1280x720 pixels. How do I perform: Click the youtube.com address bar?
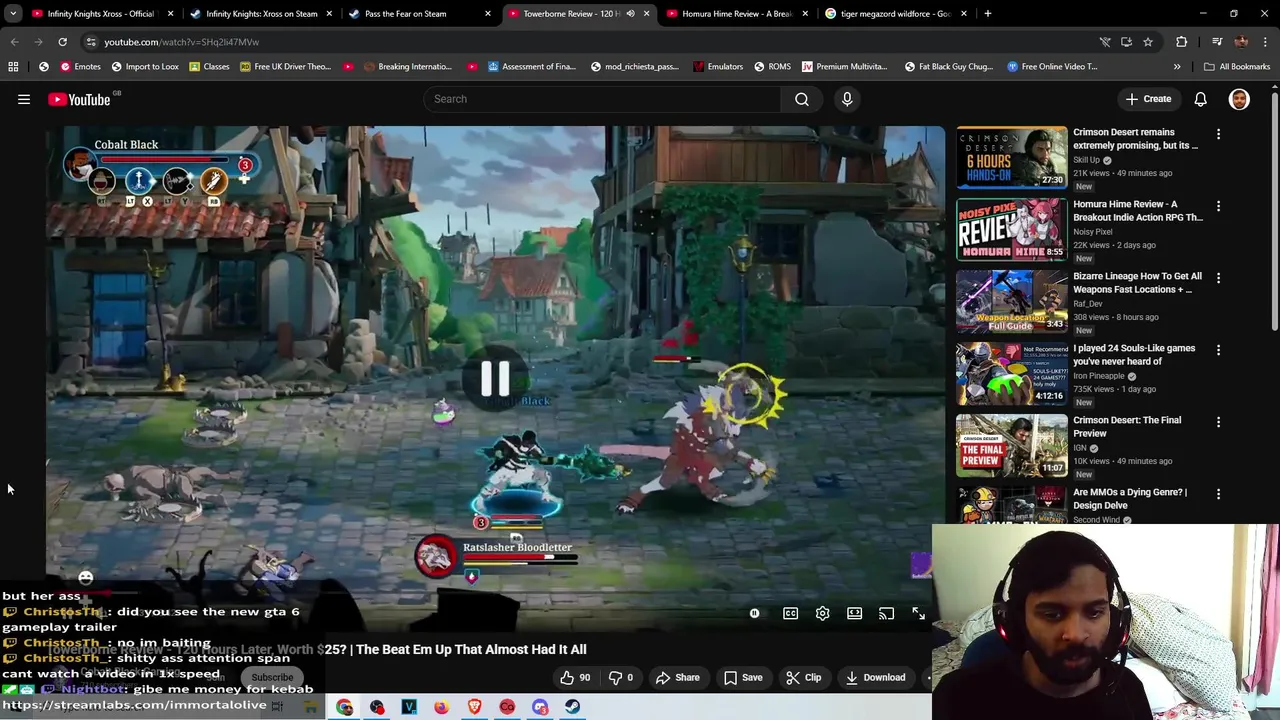(590, 42)
